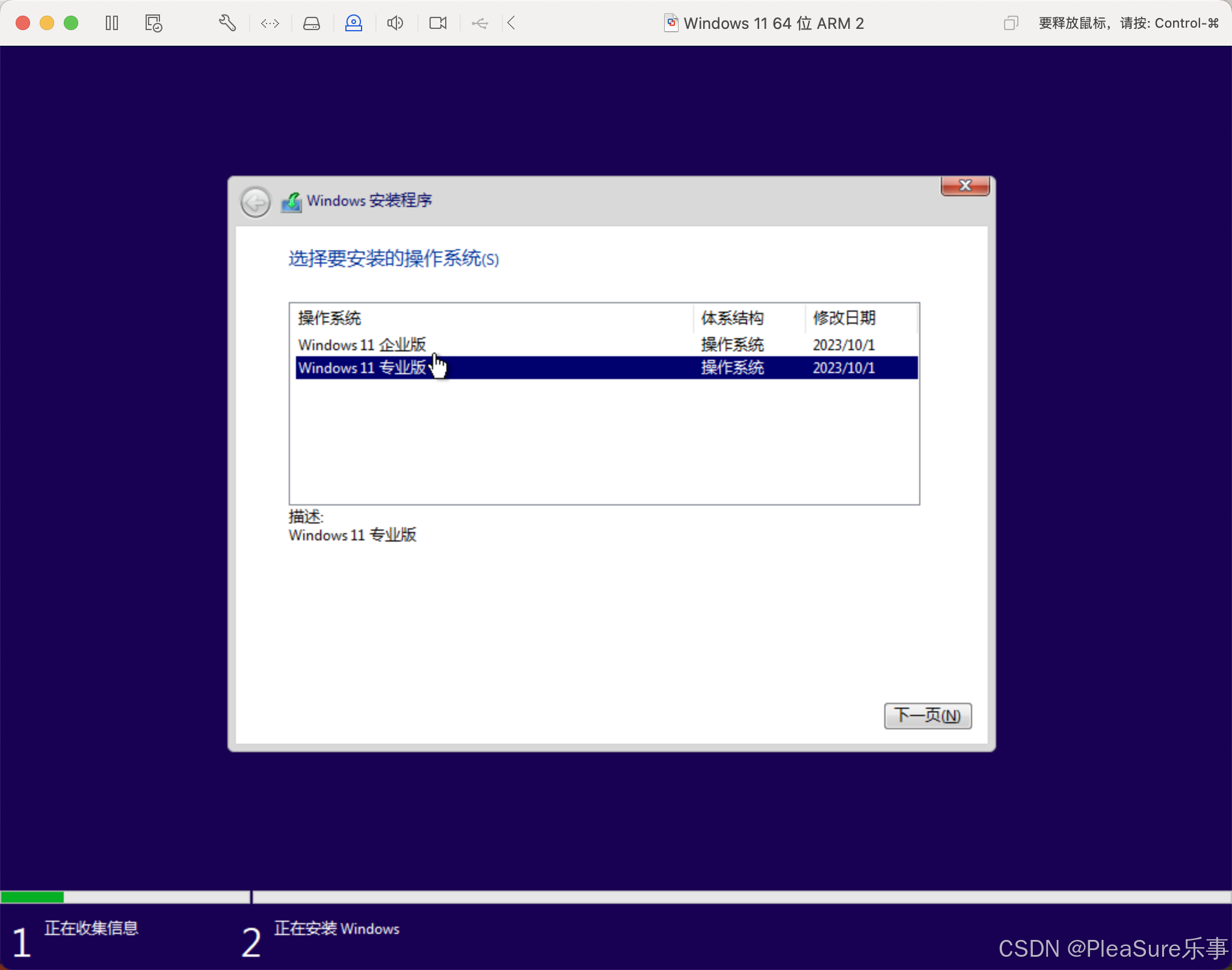The width and height of the screenshot is (1232, 970).
Task: Click the green installation progress bar
Action: click(x=32, y=897)
